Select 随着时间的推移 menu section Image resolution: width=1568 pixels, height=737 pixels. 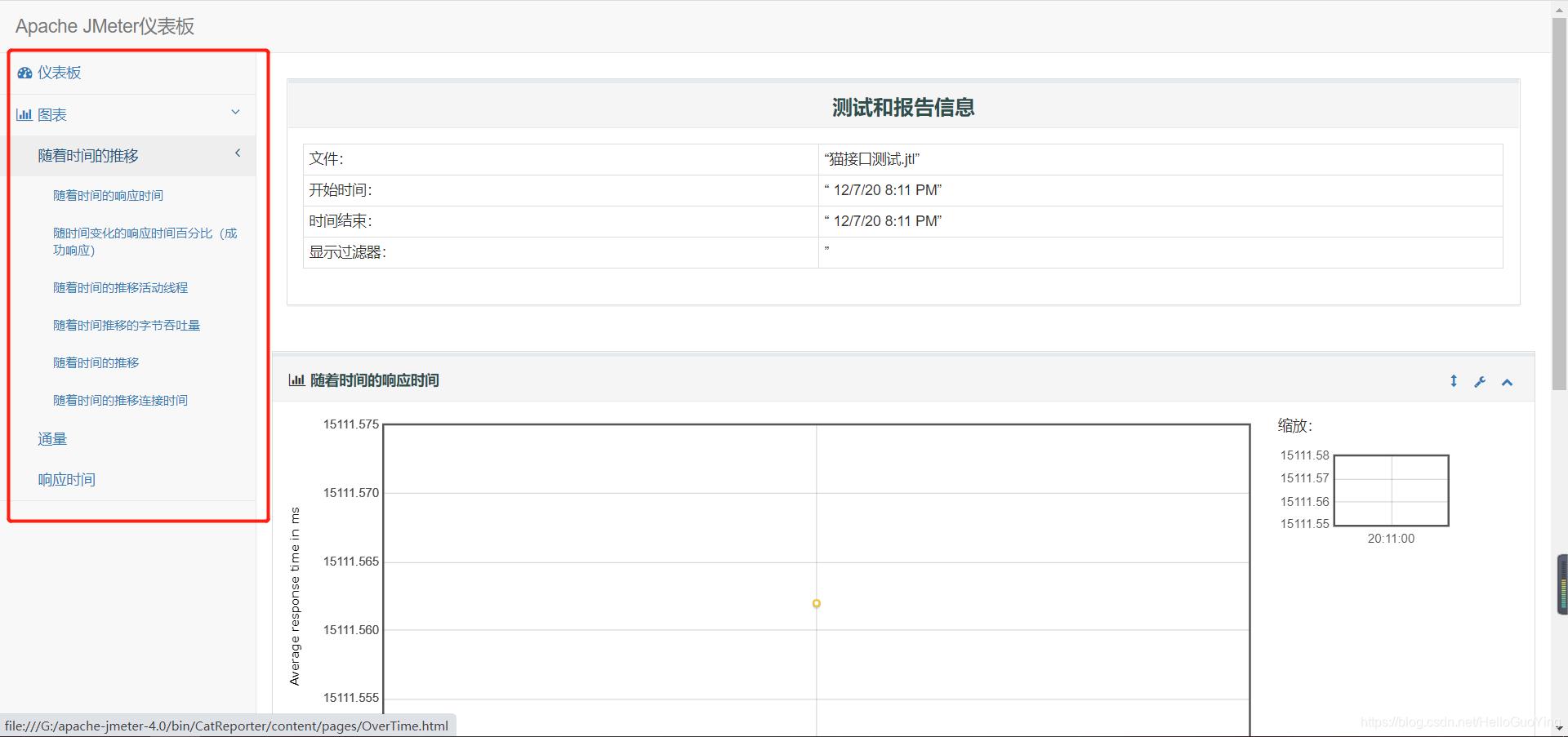point(88,156)
